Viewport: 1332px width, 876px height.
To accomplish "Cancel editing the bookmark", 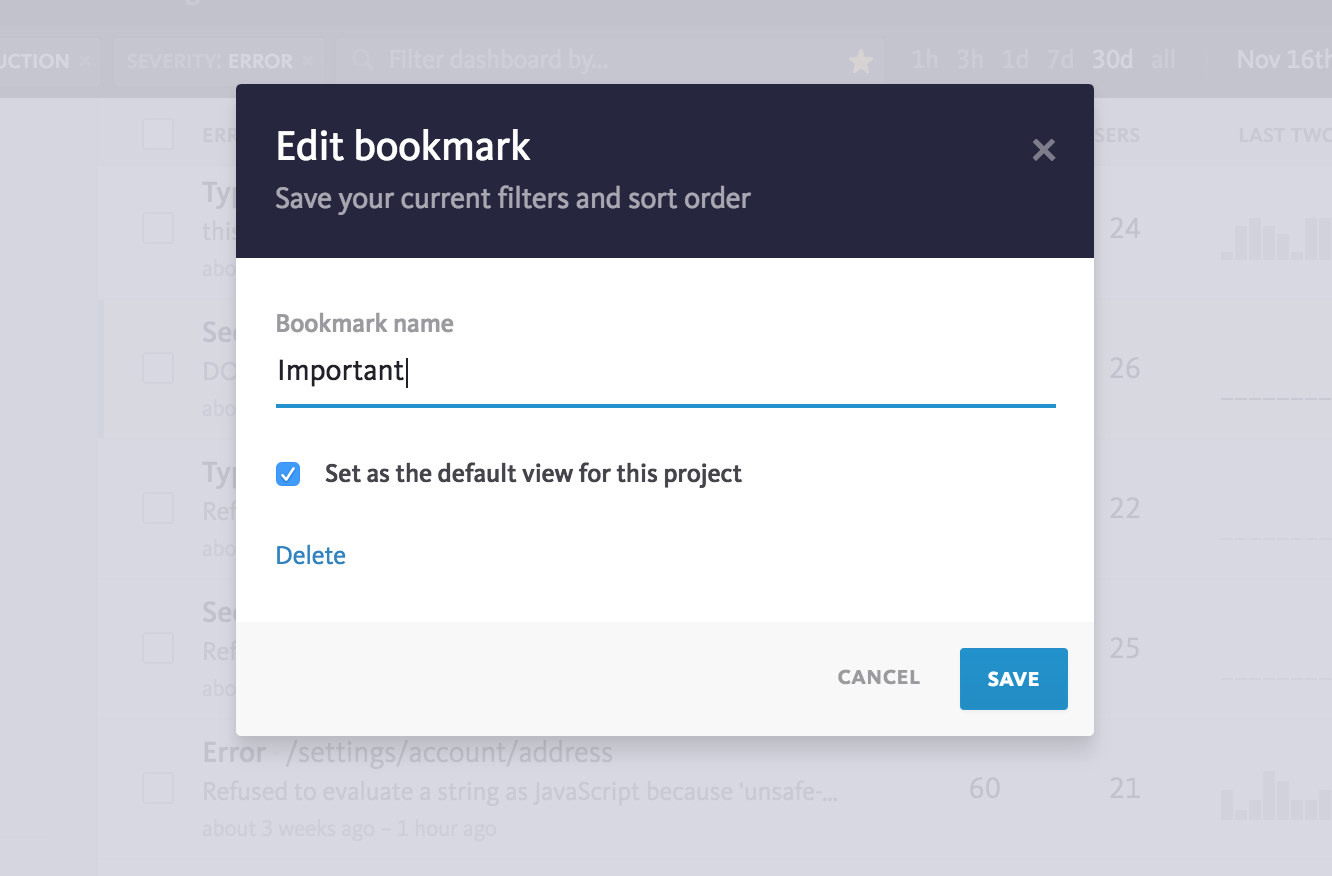I will pos(878,678).
